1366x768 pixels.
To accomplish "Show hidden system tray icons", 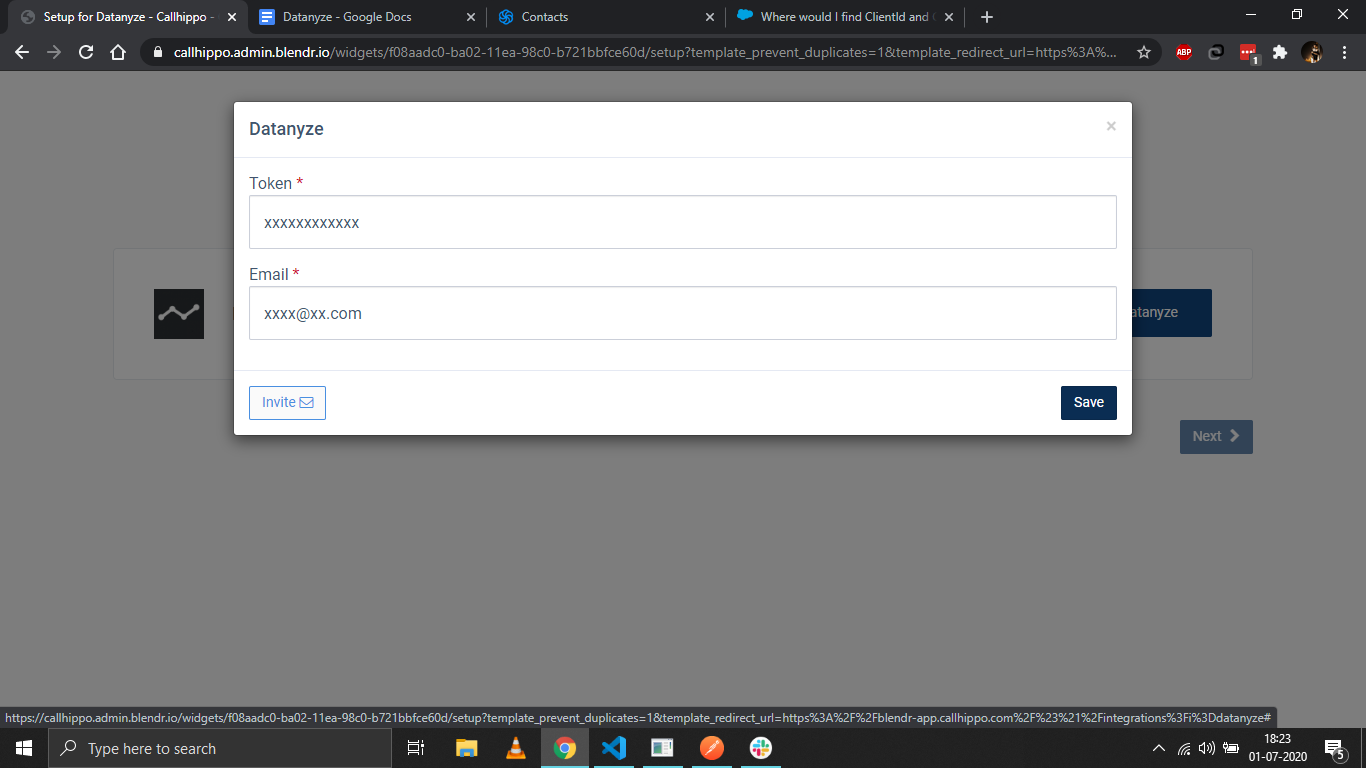I will click(1159, 748).
